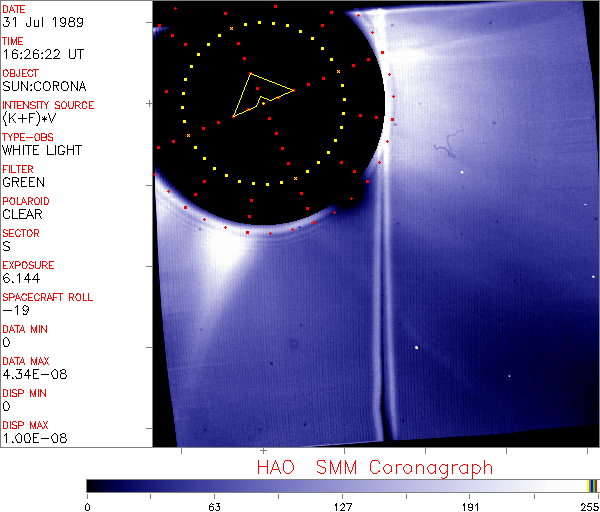
Task: Select the exposure value 6.144
Action: (x=21, y=279)
